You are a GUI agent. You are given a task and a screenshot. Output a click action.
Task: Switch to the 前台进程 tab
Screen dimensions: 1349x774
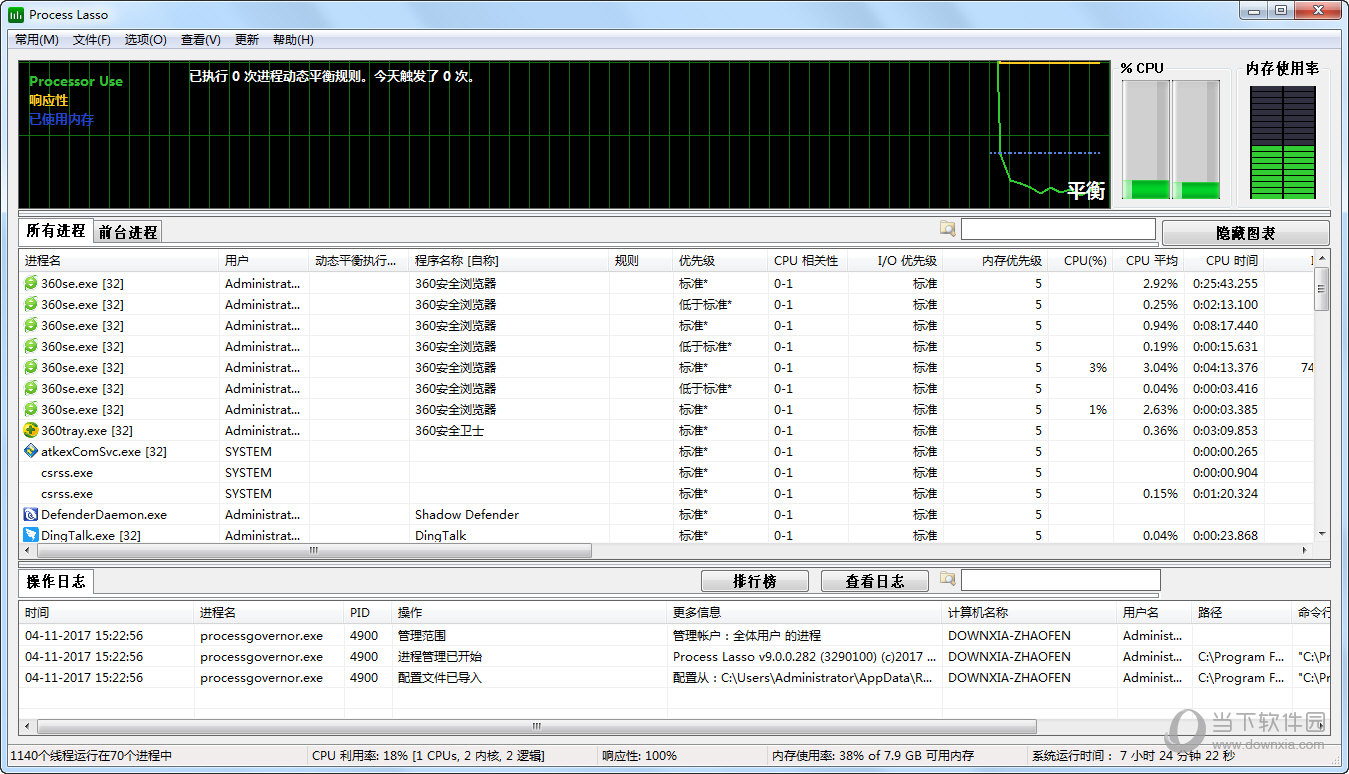pos(128,232)
